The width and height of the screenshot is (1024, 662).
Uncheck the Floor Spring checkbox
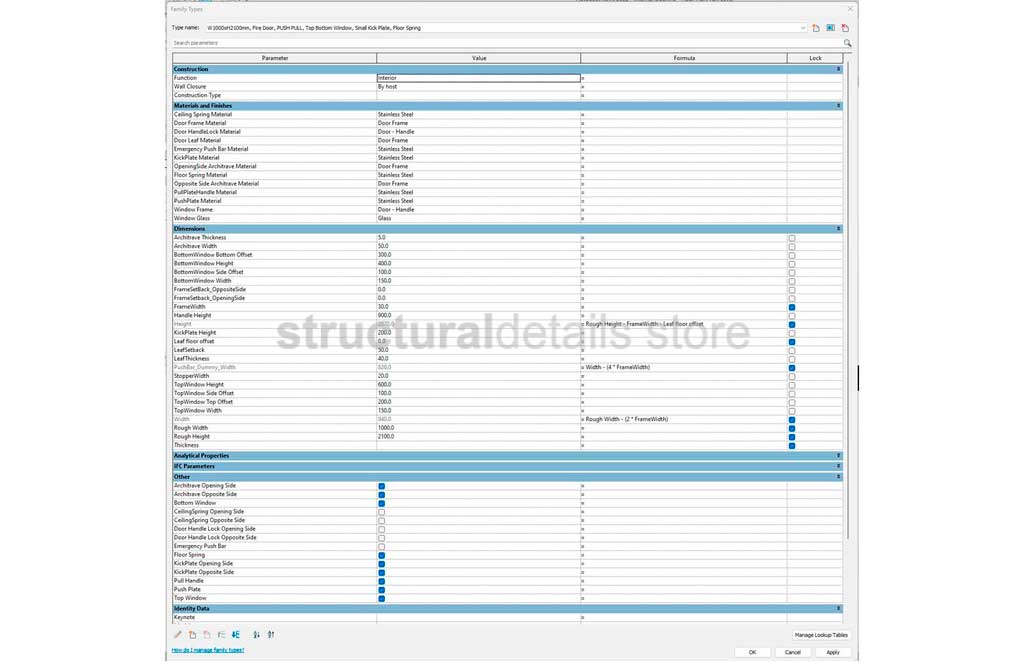tap(381, 555)
